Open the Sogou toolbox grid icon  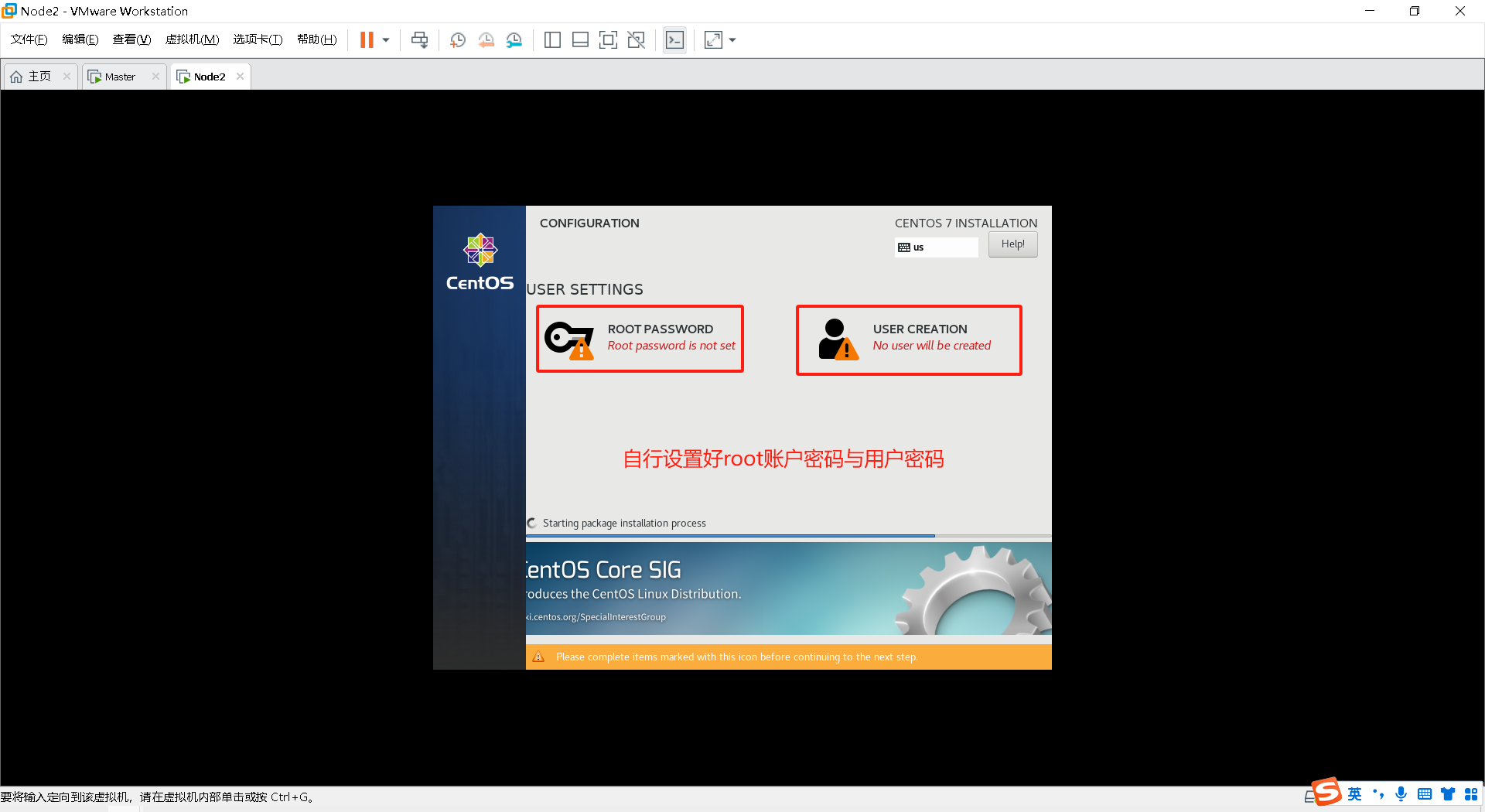(x=1471, y=794)
